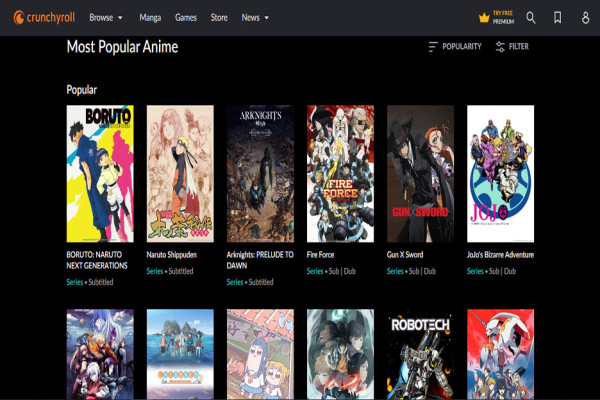Open the Fire Force poster

pyautogui.click(x=340, y=174)
